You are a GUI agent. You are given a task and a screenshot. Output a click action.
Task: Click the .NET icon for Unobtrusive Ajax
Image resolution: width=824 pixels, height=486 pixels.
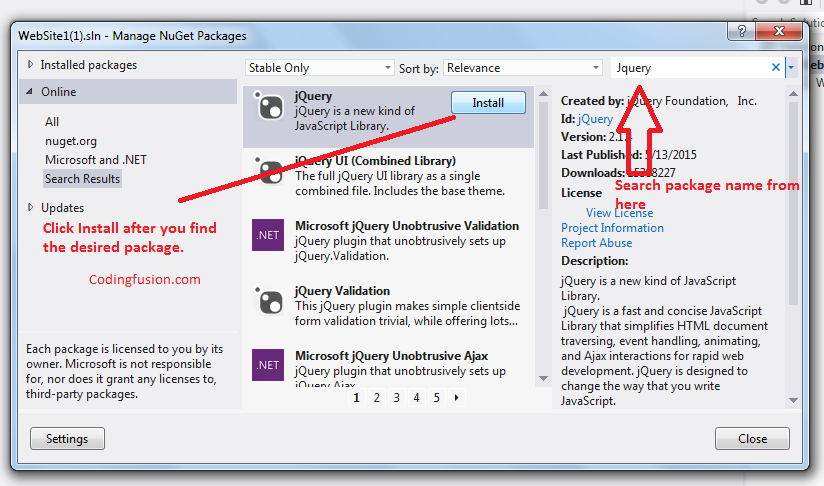coord(268,365)
